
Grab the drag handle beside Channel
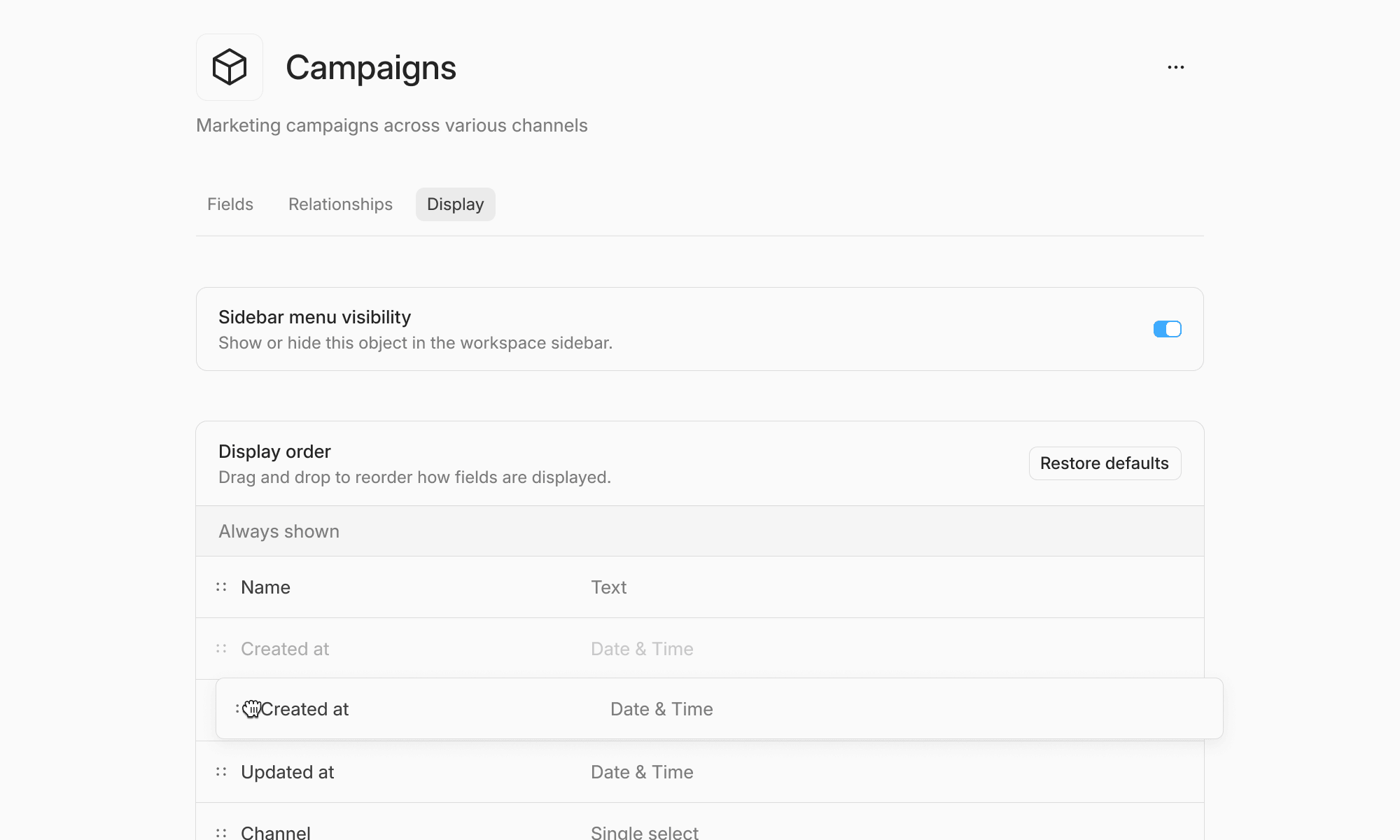click(221, 833)
